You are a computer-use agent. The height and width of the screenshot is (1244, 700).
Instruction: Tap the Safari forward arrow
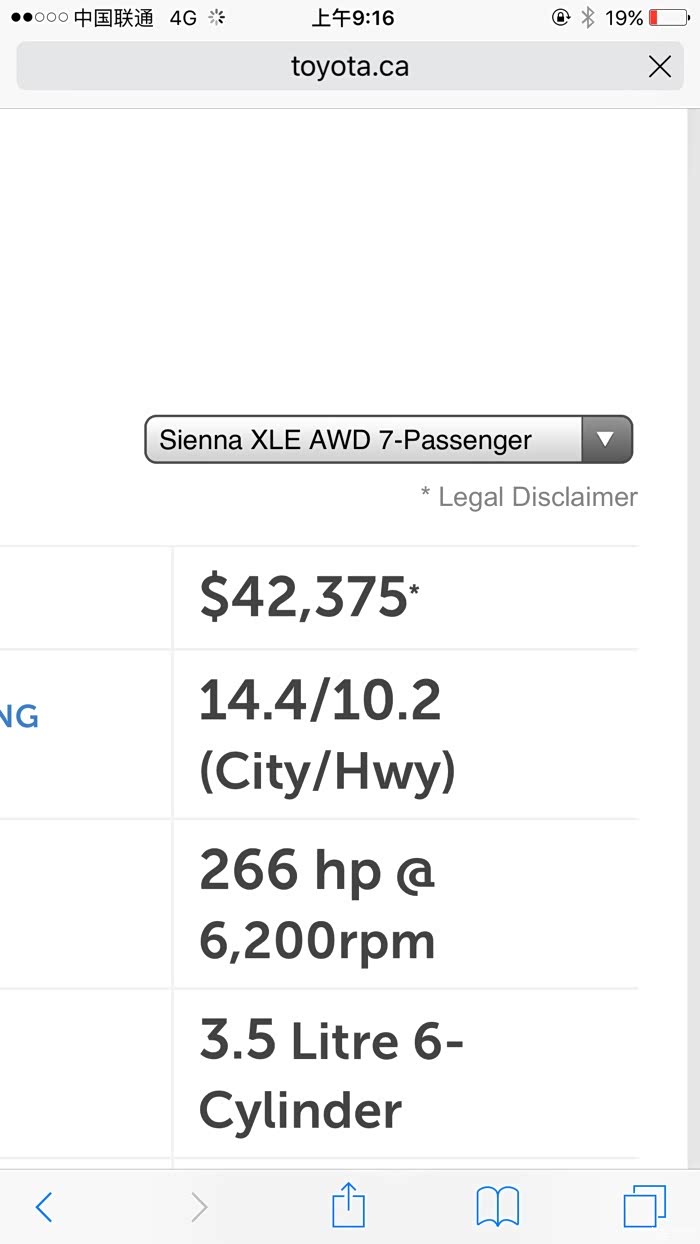199,1207
